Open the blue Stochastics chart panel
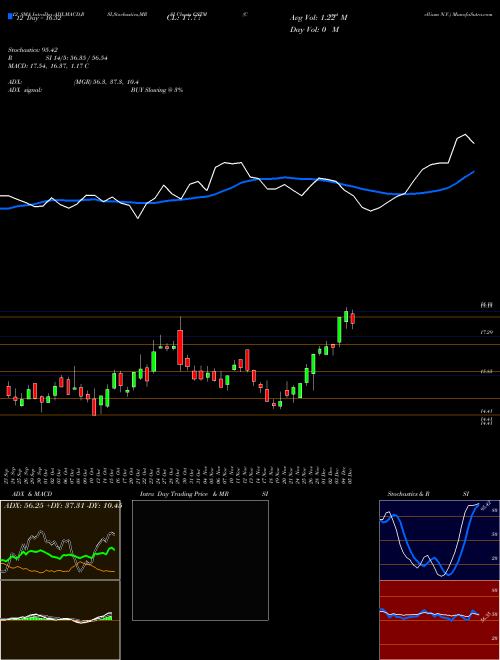 [x=439, y=540]
